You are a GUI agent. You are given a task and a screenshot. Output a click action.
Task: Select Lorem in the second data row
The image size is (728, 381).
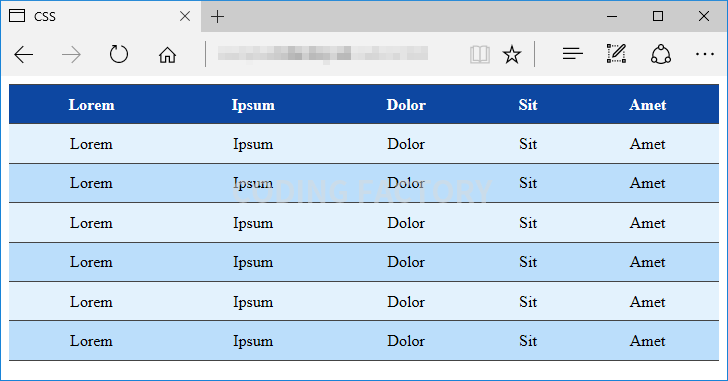coord(91,183)
